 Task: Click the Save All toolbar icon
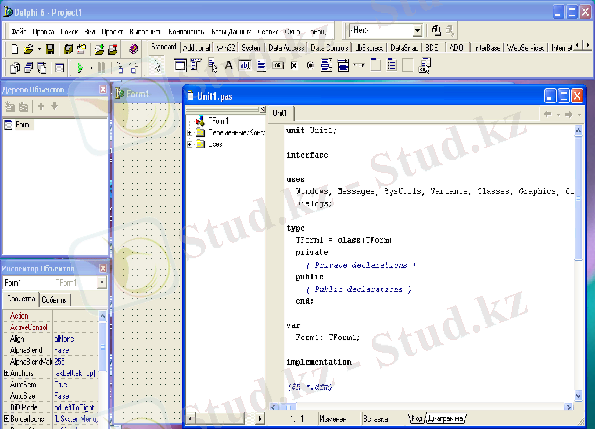click(68, 49)
